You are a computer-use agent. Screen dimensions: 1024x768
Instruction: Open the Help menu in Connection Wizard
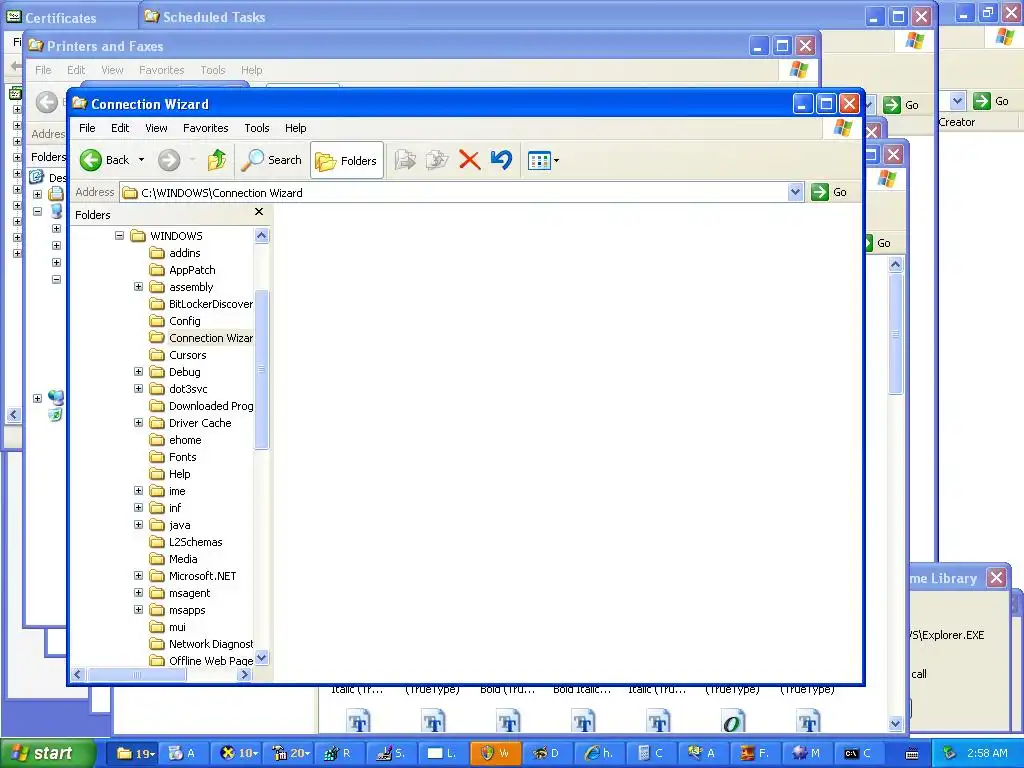[x=295, y=128]
